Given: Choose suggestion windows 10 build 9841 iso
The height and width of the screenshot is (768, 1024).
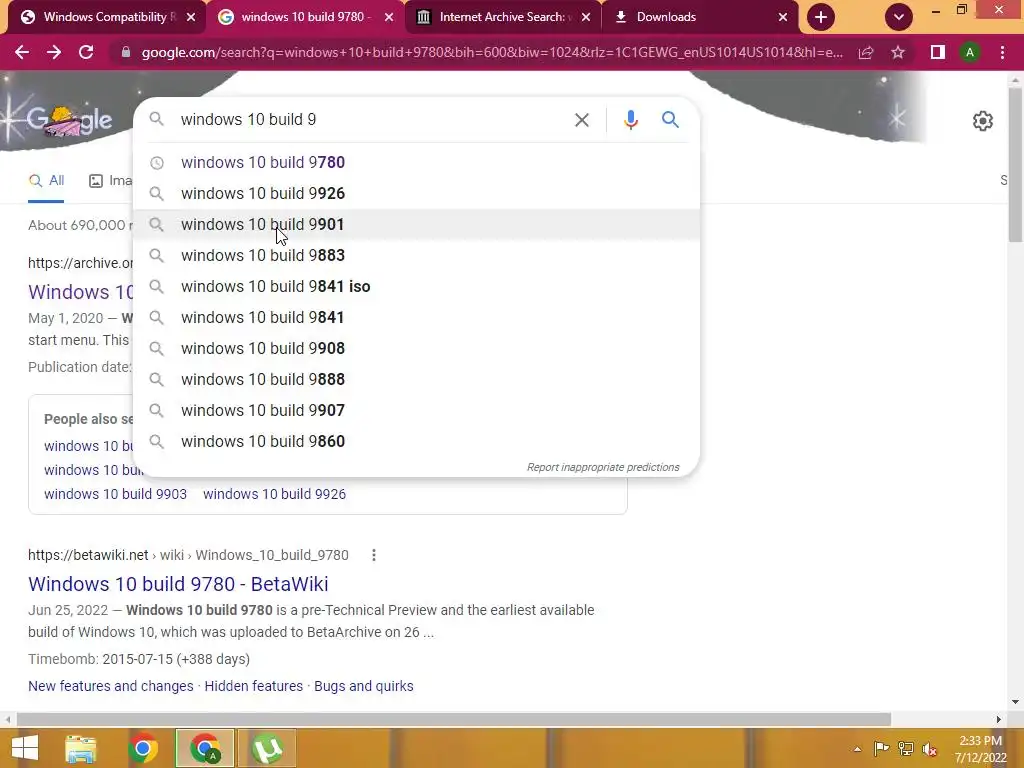Looking at the screenshot, I should pos(416,287).
